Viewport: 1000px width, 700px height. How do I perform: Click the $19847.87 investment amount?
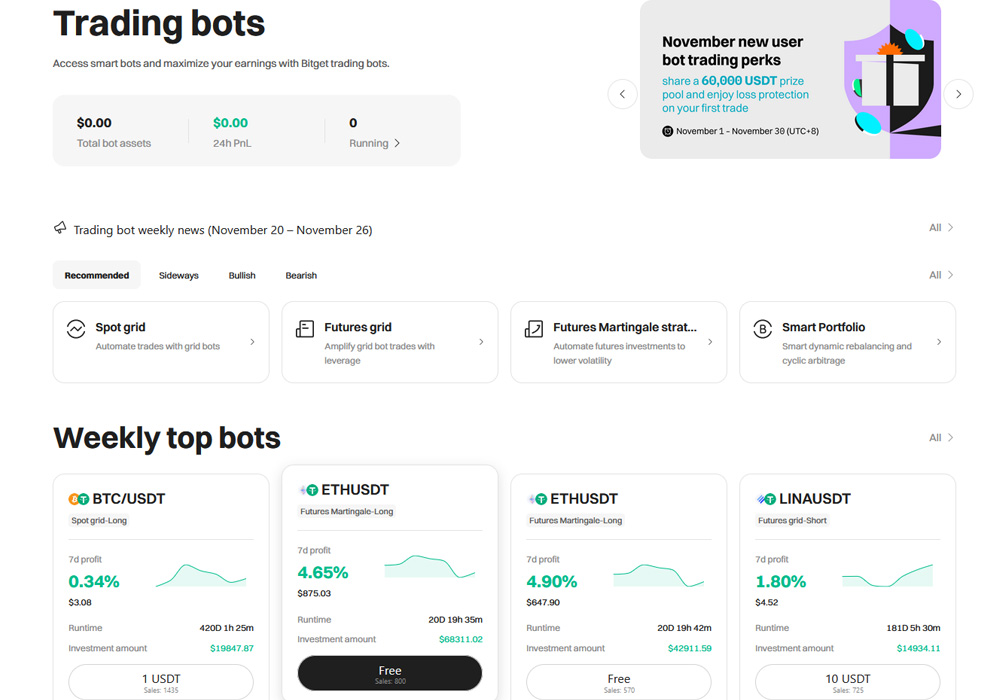(x=232, y=648)
